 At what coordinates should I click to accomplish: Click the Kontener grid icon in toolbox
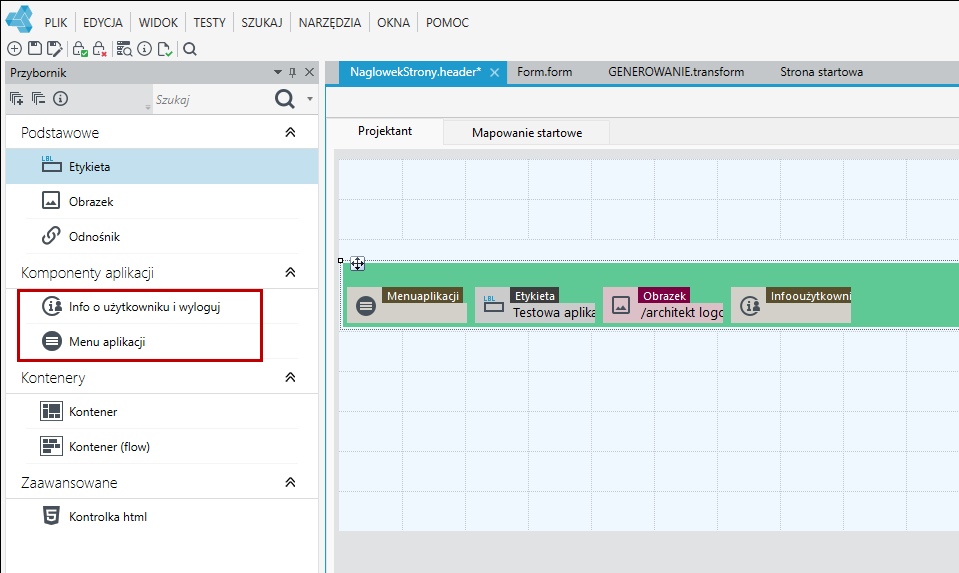coord(51,412)
